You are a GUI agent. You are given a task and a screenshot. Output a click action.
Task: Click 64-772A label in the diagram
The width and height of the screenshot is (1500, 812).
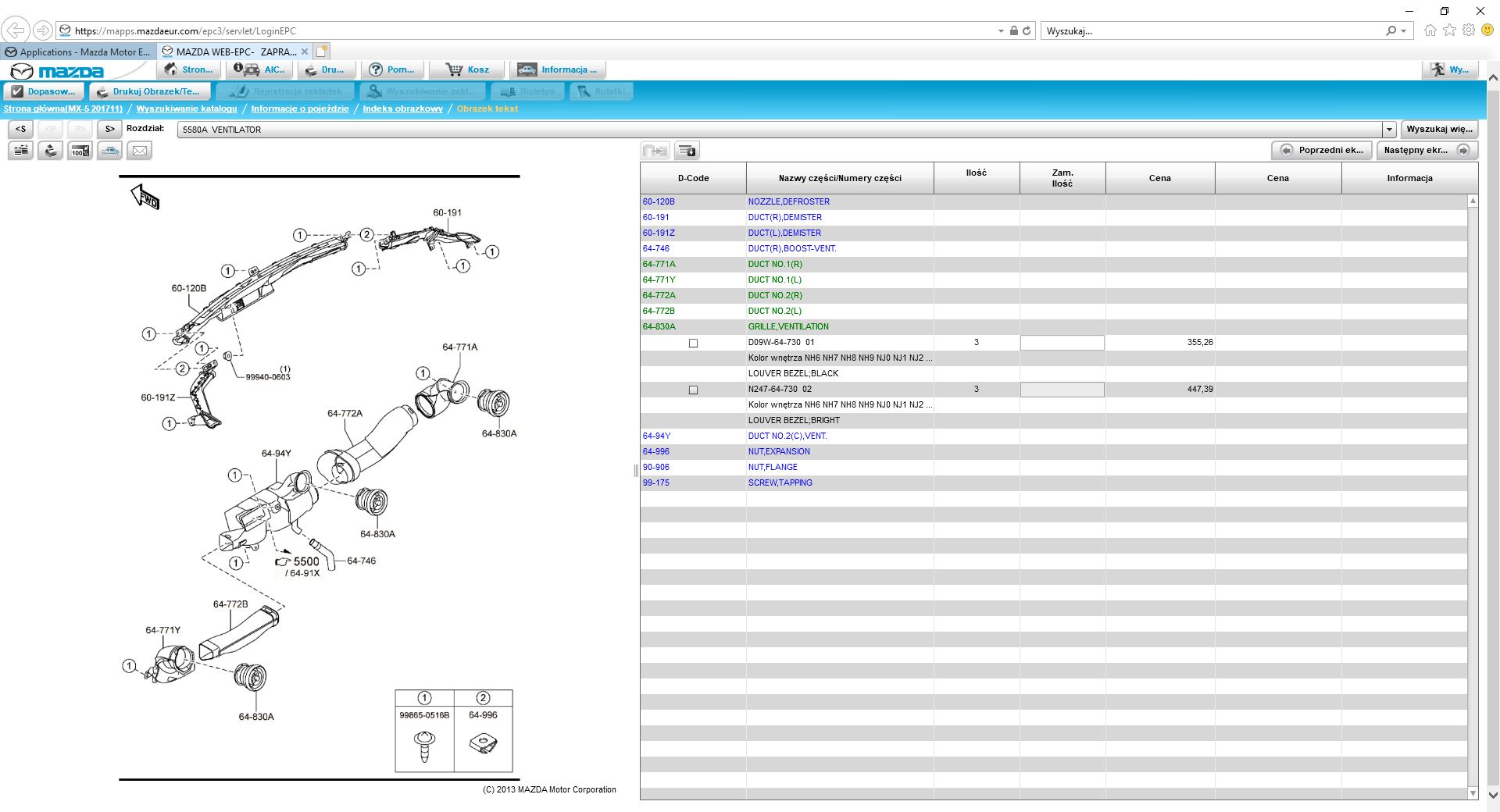click(x=345, y=413)
